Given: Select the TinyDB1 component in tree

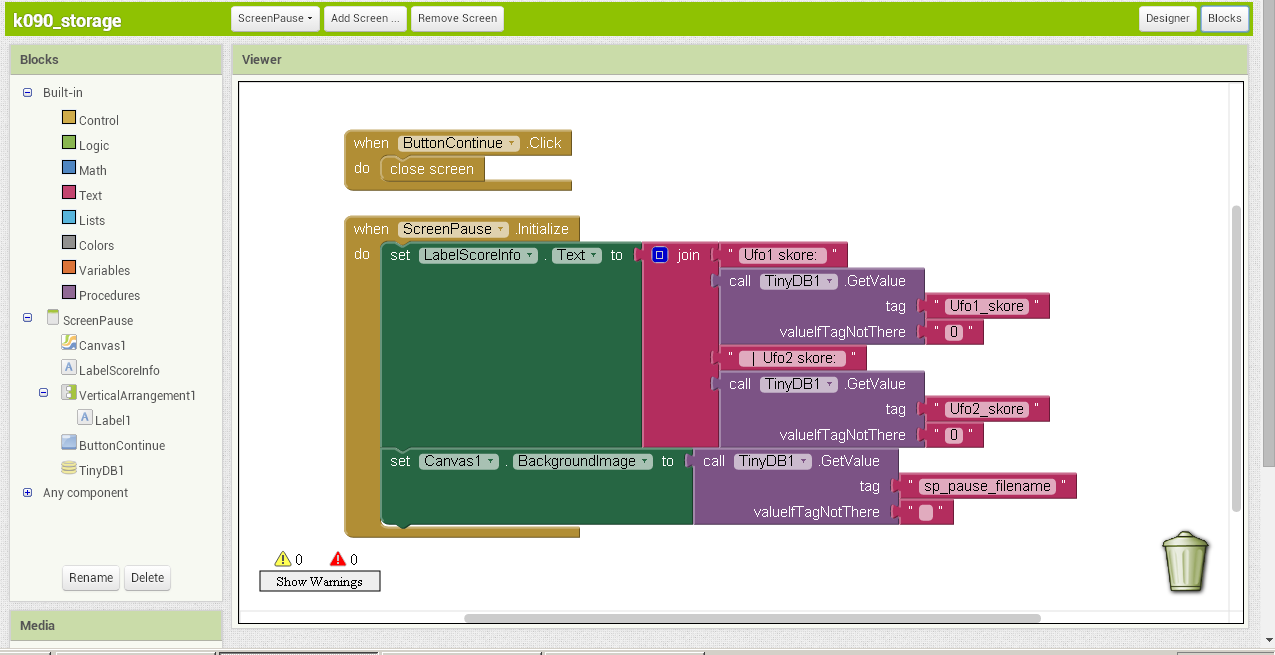Looking at the screenshot, I should [x=101, y=470].
